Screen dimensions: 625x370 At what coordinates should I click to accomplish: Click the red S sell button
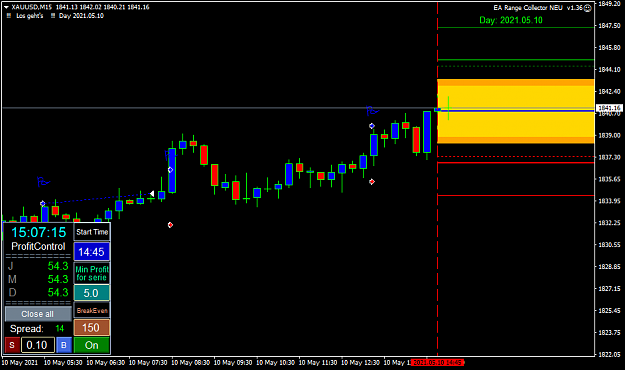click(12, 345)
